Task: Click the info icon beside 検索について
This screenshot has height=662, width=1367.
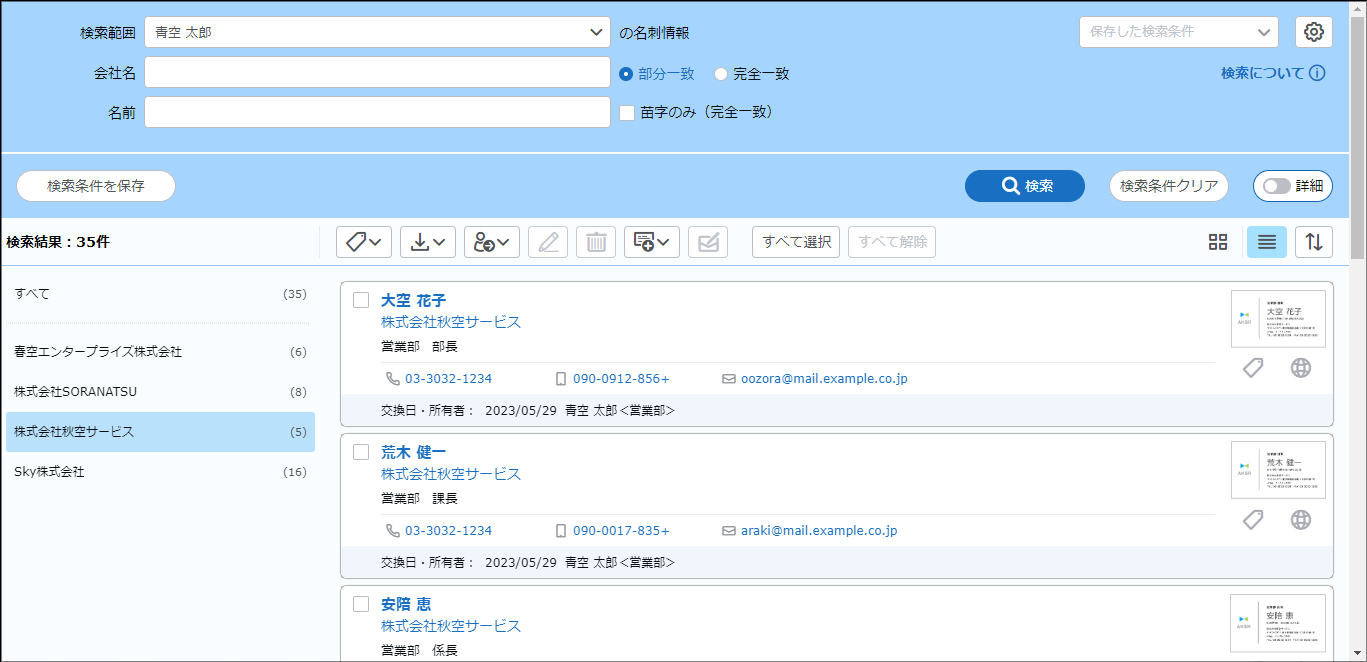Action: (x=1317, y=73)
